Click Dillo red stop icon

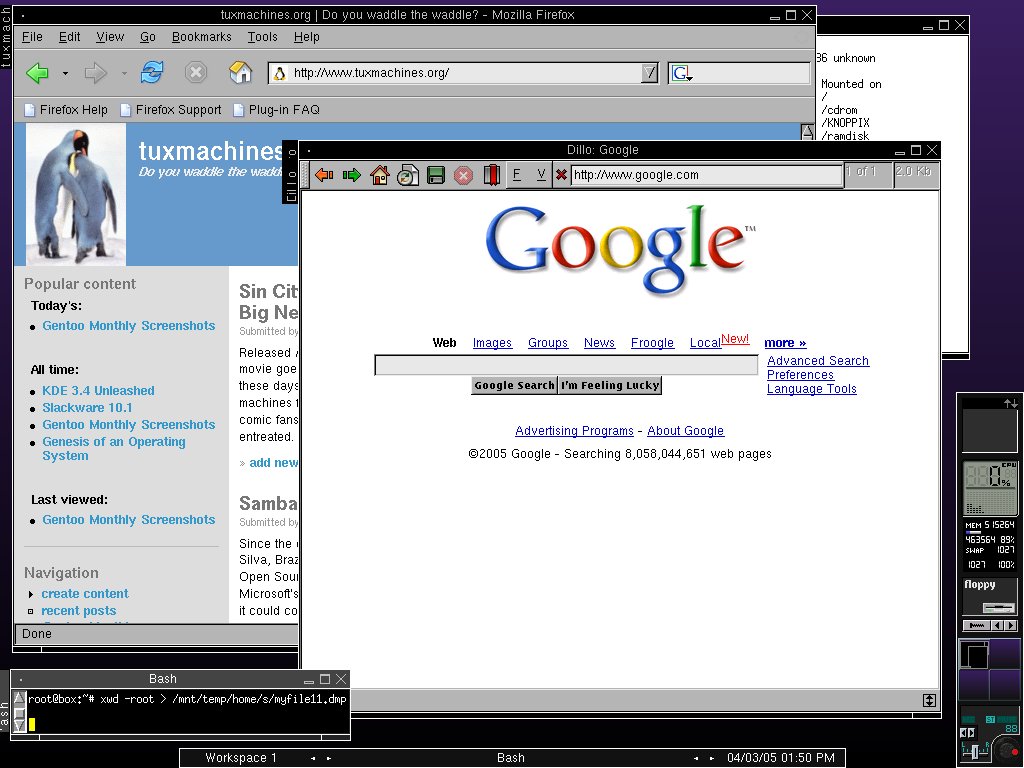point(463,175)
